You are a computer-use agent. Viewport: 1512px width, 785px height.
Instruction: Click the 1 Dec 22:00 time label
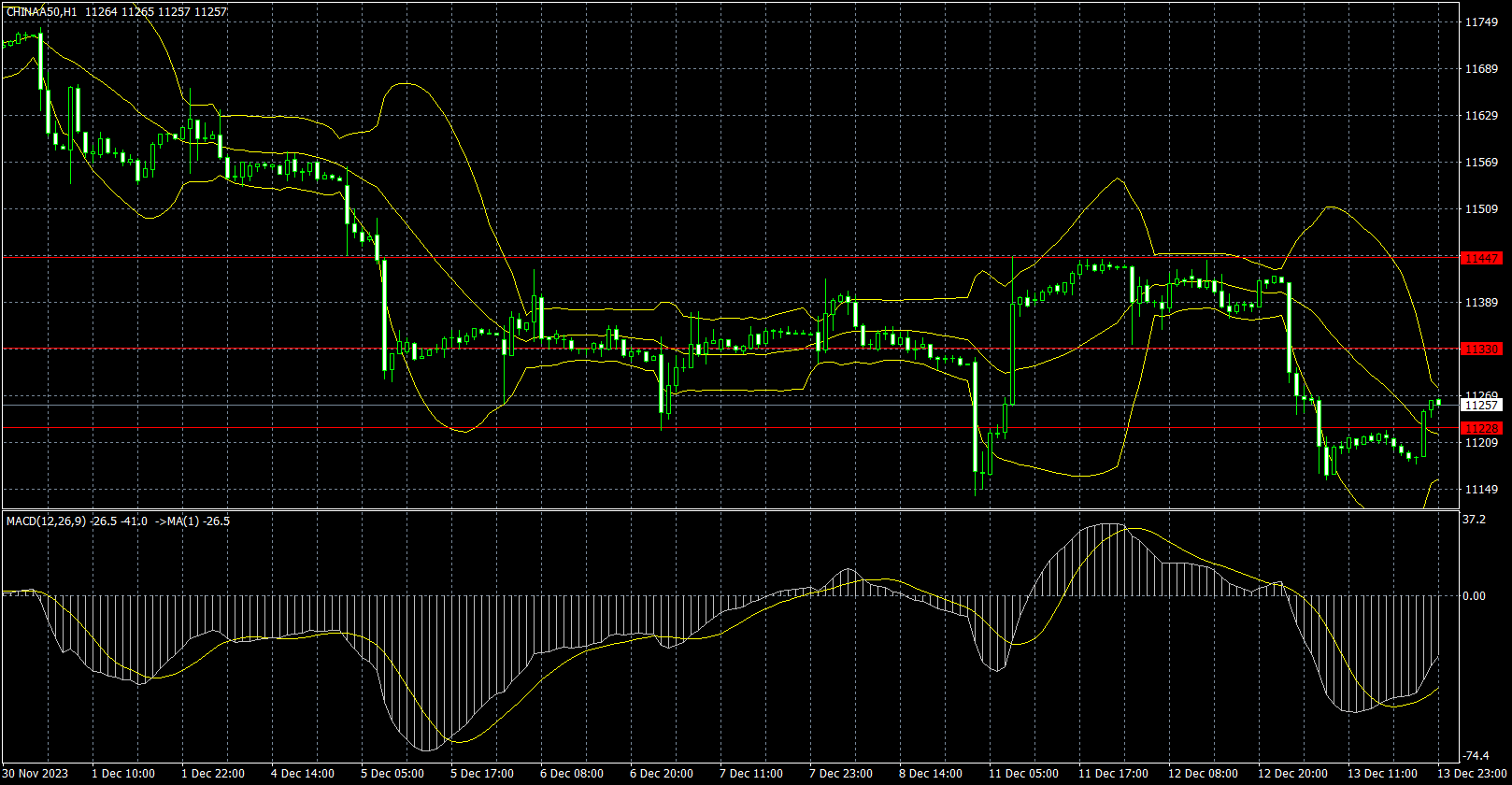[213, 773]
